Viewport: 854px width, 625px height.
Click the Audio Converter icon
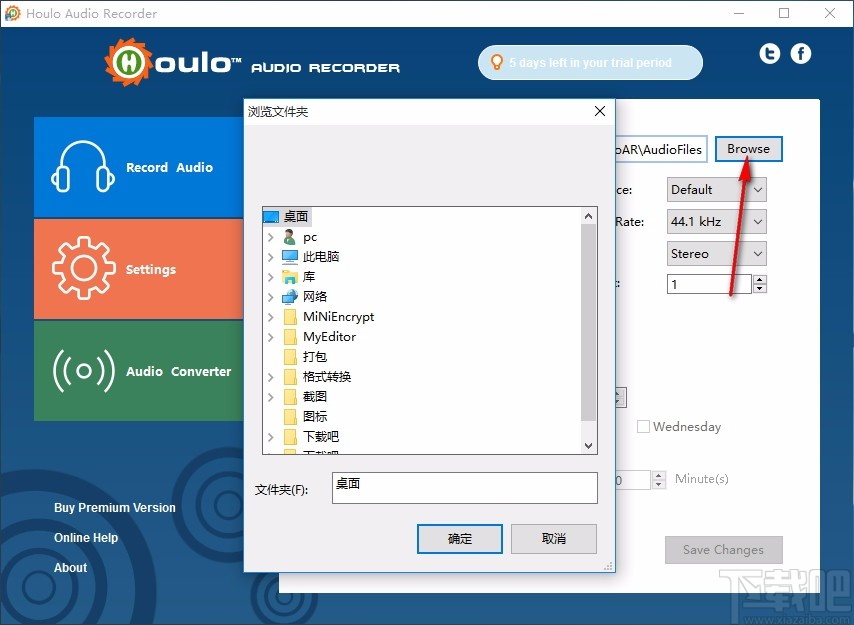click(83, 371)
